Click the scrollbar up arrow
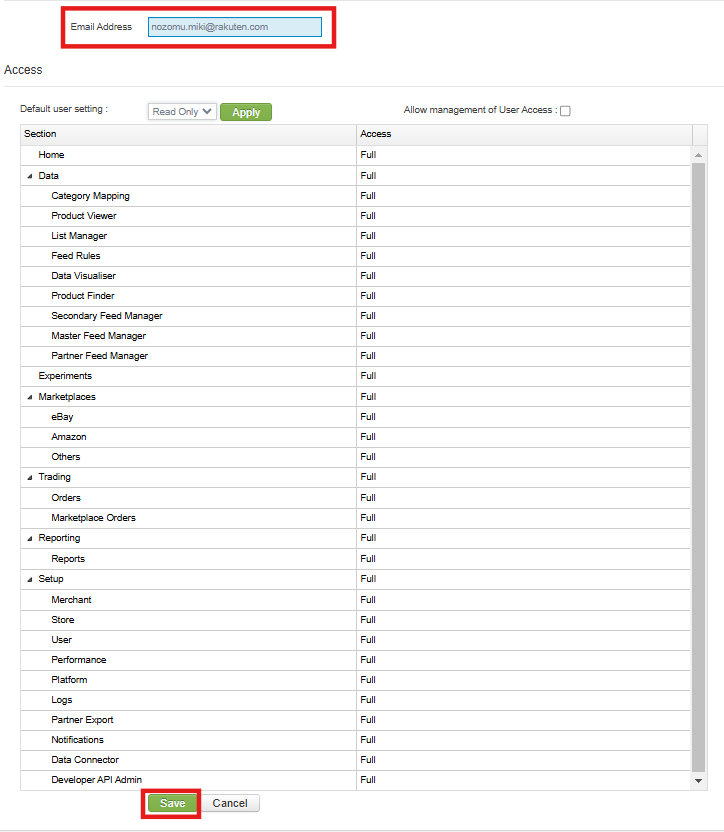724x832 pixels. (x=699, y=155)
